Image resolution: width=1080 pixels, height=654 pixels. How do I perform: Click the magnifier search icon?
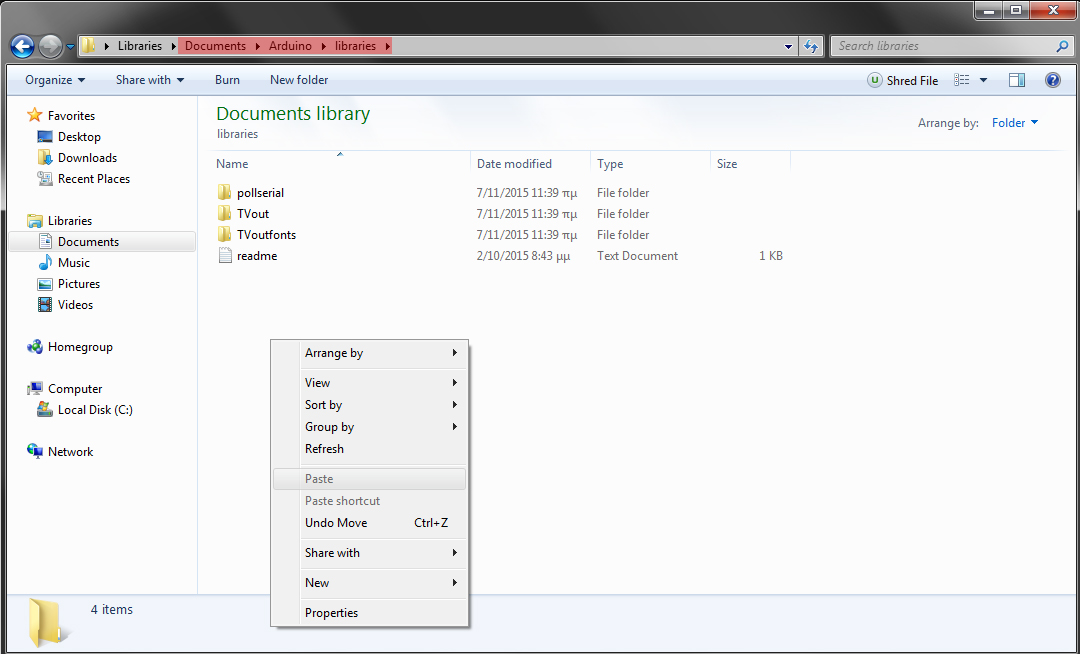pos(1062,46)
